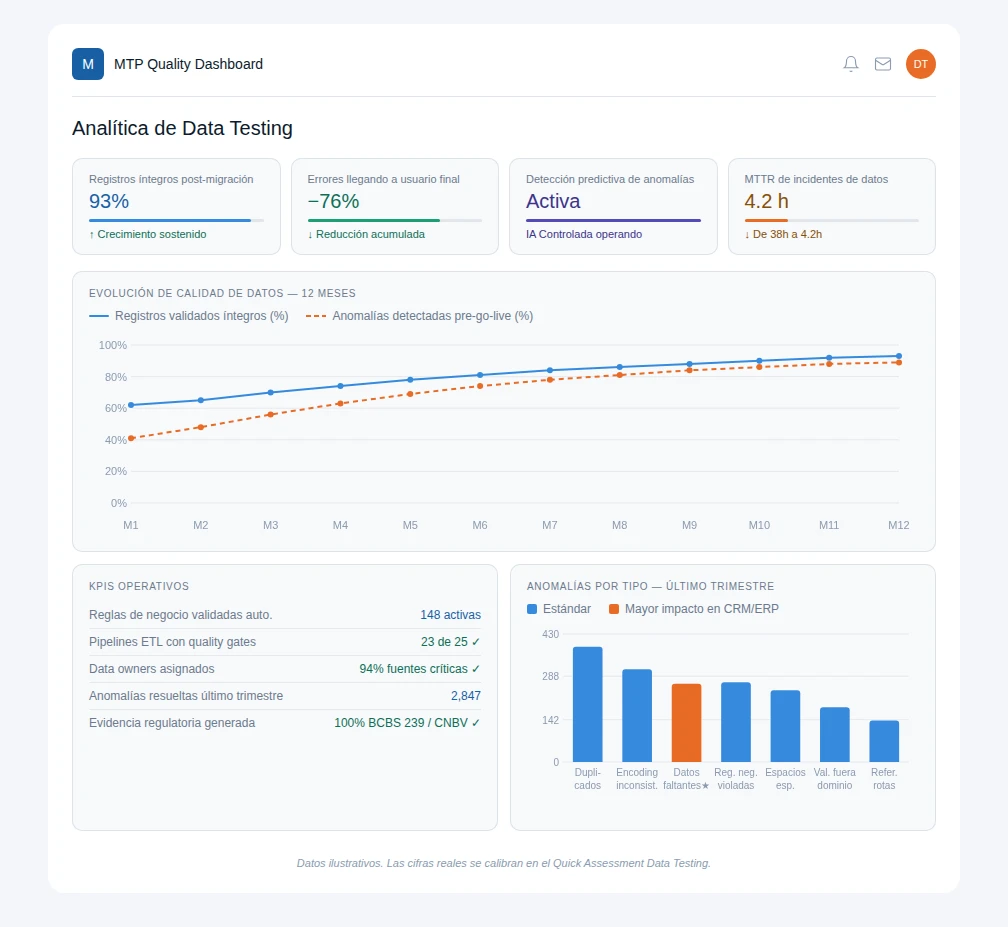This screenshot has height=927, width=1008.
Task: Click the M7 axis label
Action: coord(550,525)
